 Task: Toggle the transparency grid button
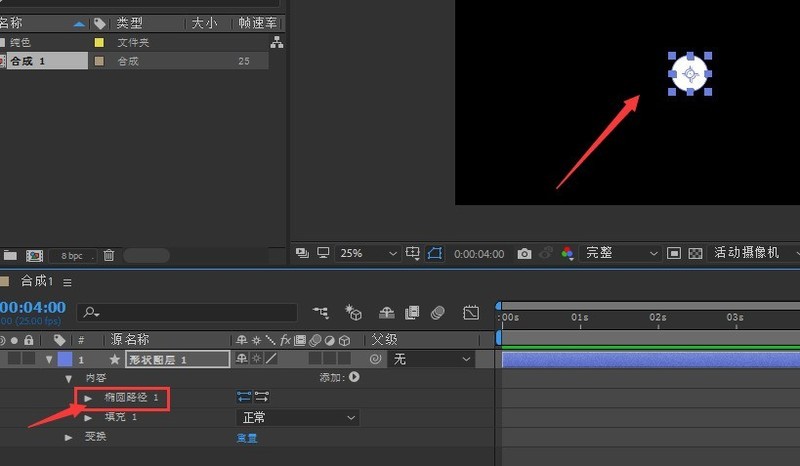click(x=695, y=253)
